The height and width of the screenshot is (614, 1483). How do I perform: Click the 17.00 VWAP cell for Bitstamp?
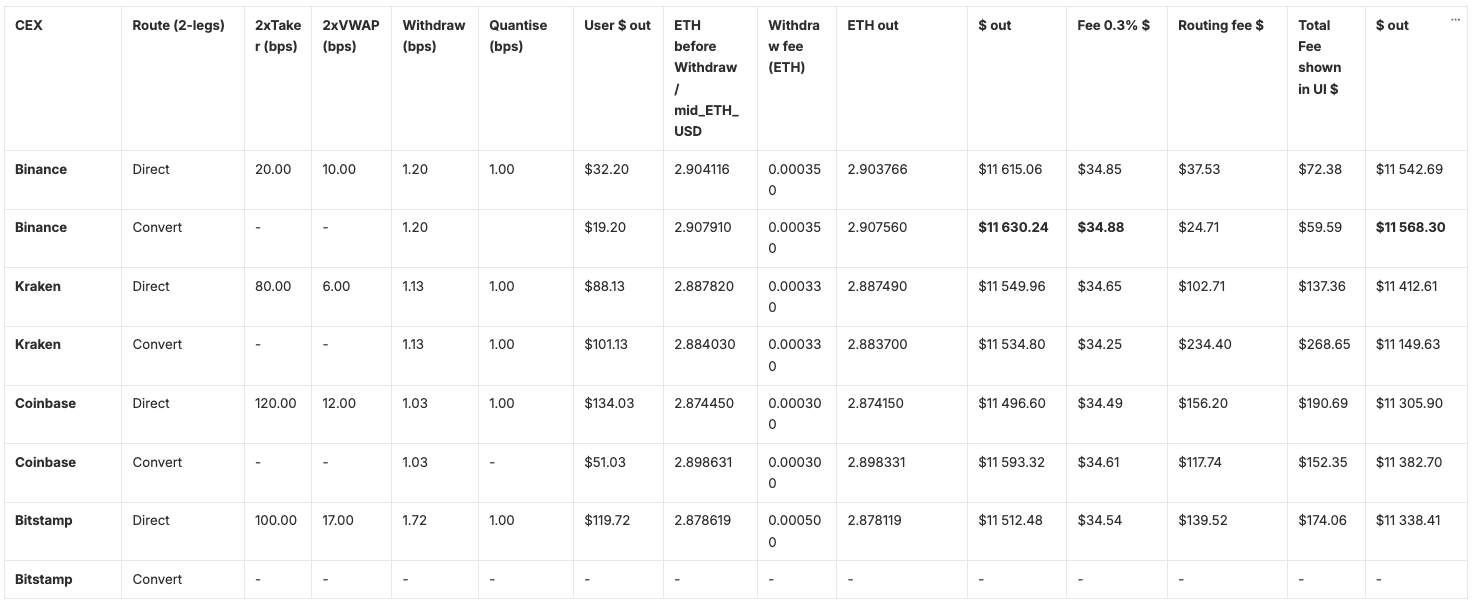tap(339, 520)
